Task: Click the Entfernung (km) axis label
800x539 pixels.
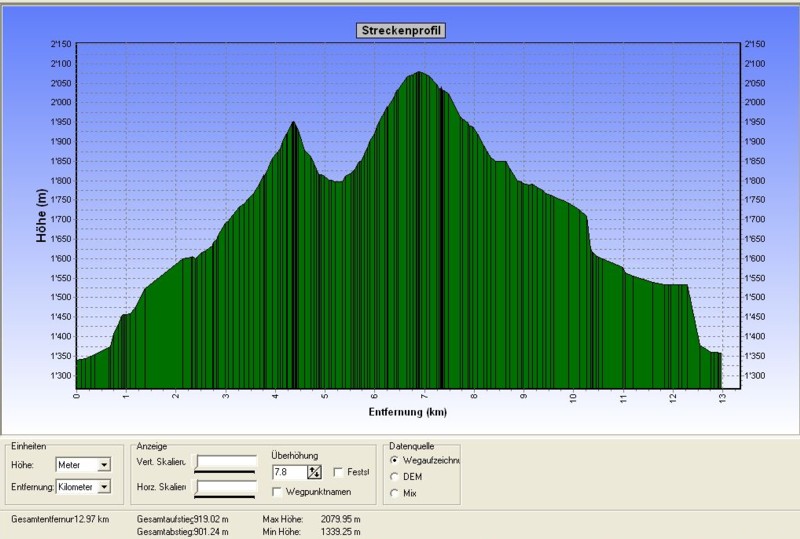Action: coord(407,411)
